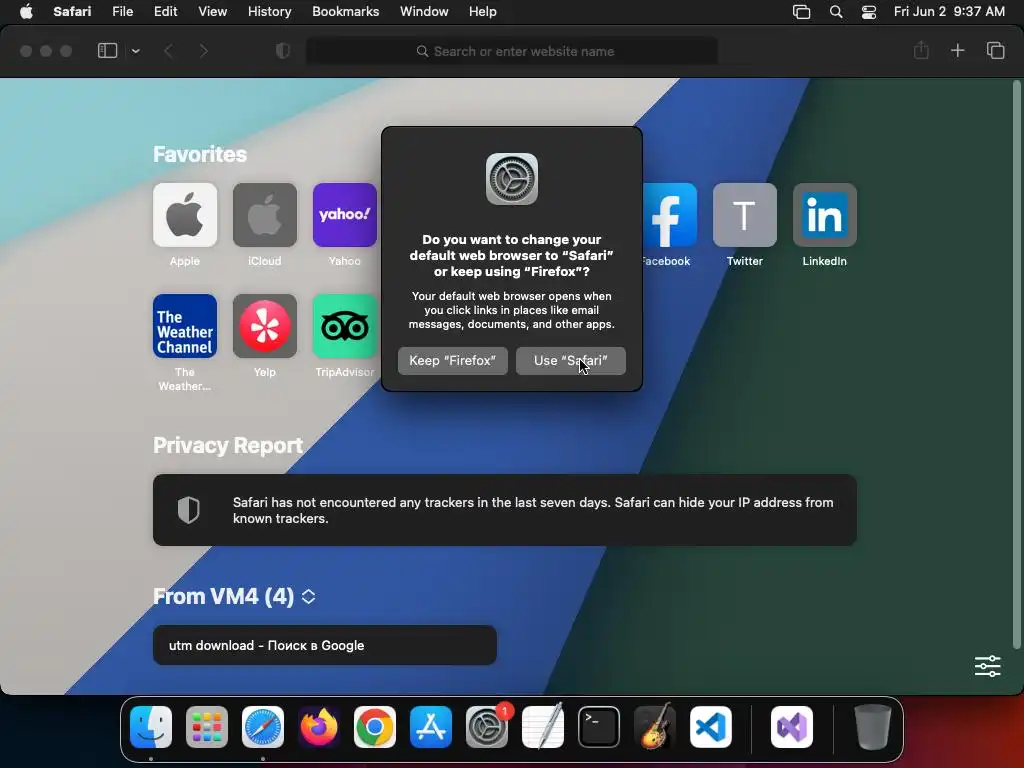Choose Use Safari in the dialog
The width and height of the screenshot is (1024, 768).
571,360
